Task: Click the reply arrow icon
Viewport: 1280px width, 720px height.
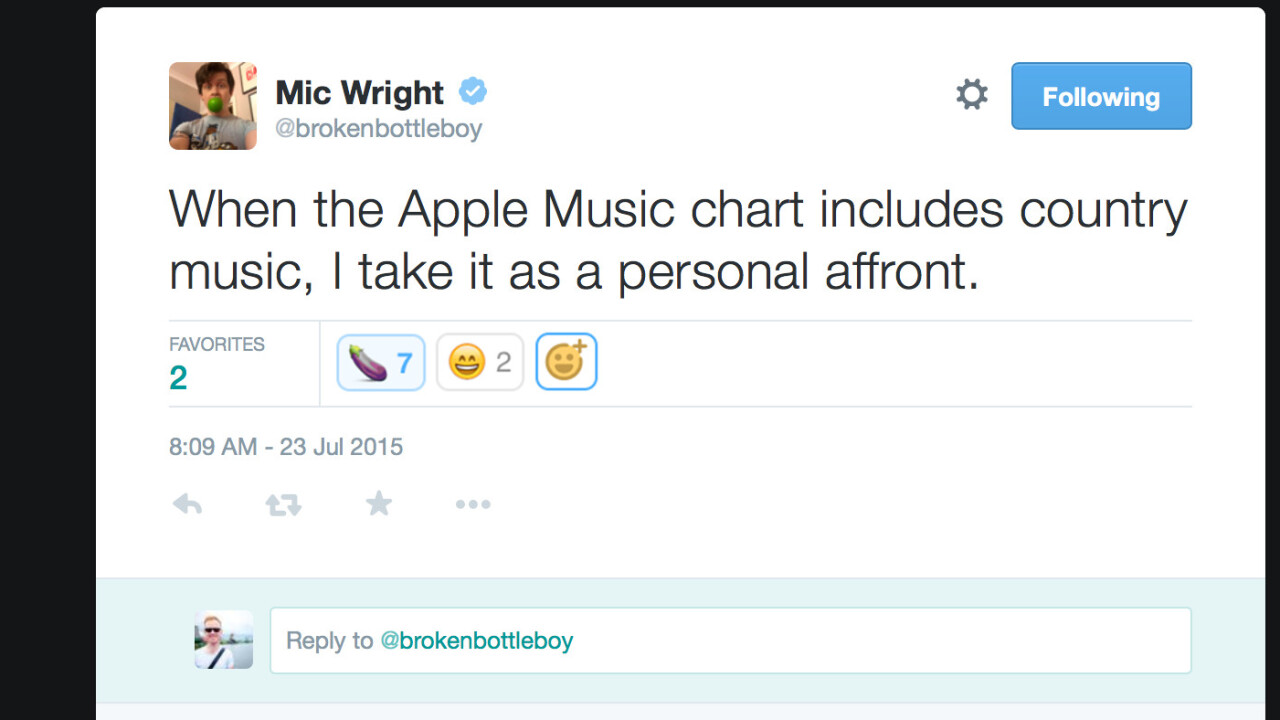Action: (187, 504)
